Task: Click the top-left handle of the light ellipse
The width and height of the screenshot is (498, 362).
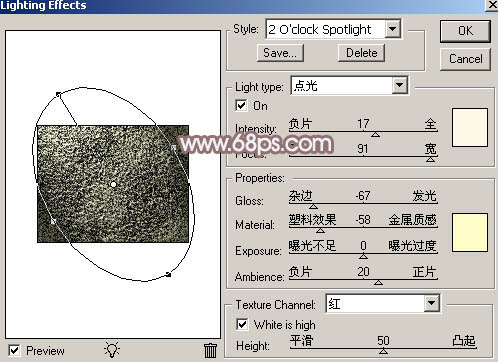Action: pos(58,95)
